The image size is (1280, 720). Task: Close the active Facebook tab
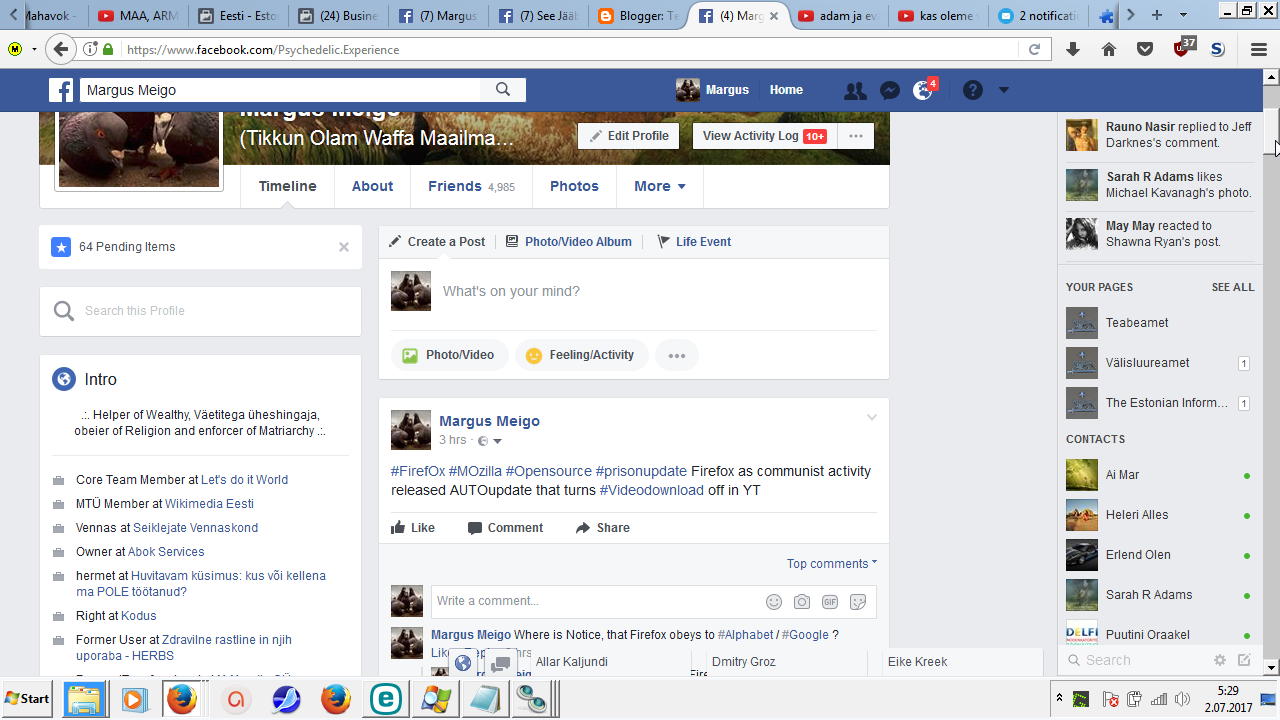pos(774,16)
